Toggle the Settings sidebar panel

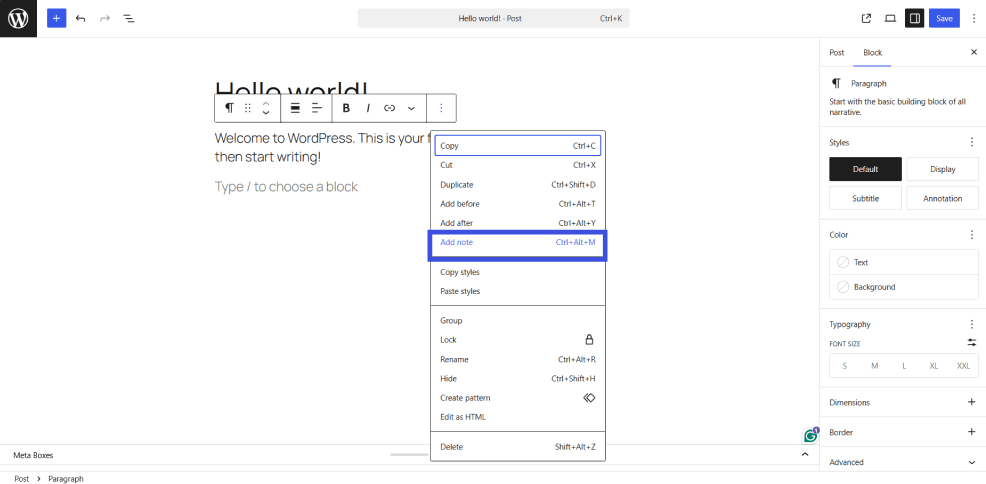click(x=915, y=18)
